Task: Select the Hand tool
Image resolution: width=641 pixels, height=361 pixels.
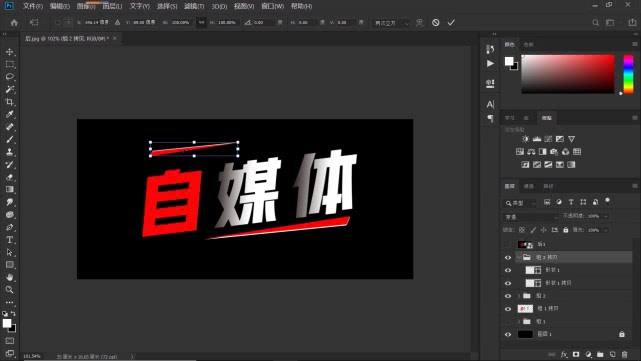Action: 10,278
